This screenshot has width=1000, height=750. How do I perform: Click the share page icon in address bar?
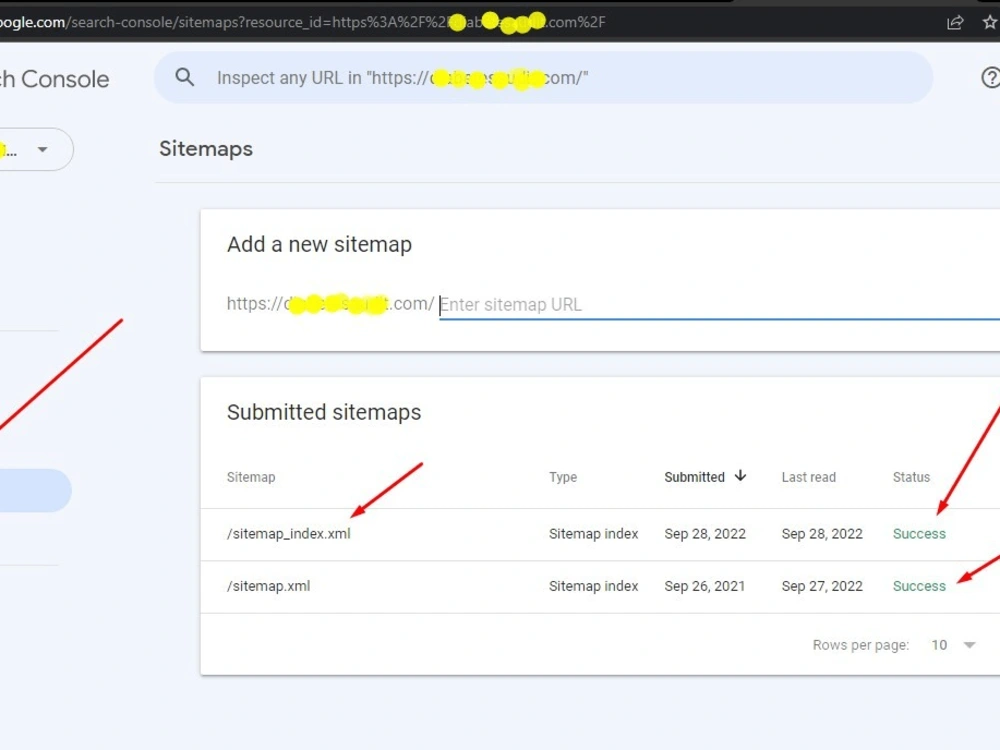coord(955,22)
